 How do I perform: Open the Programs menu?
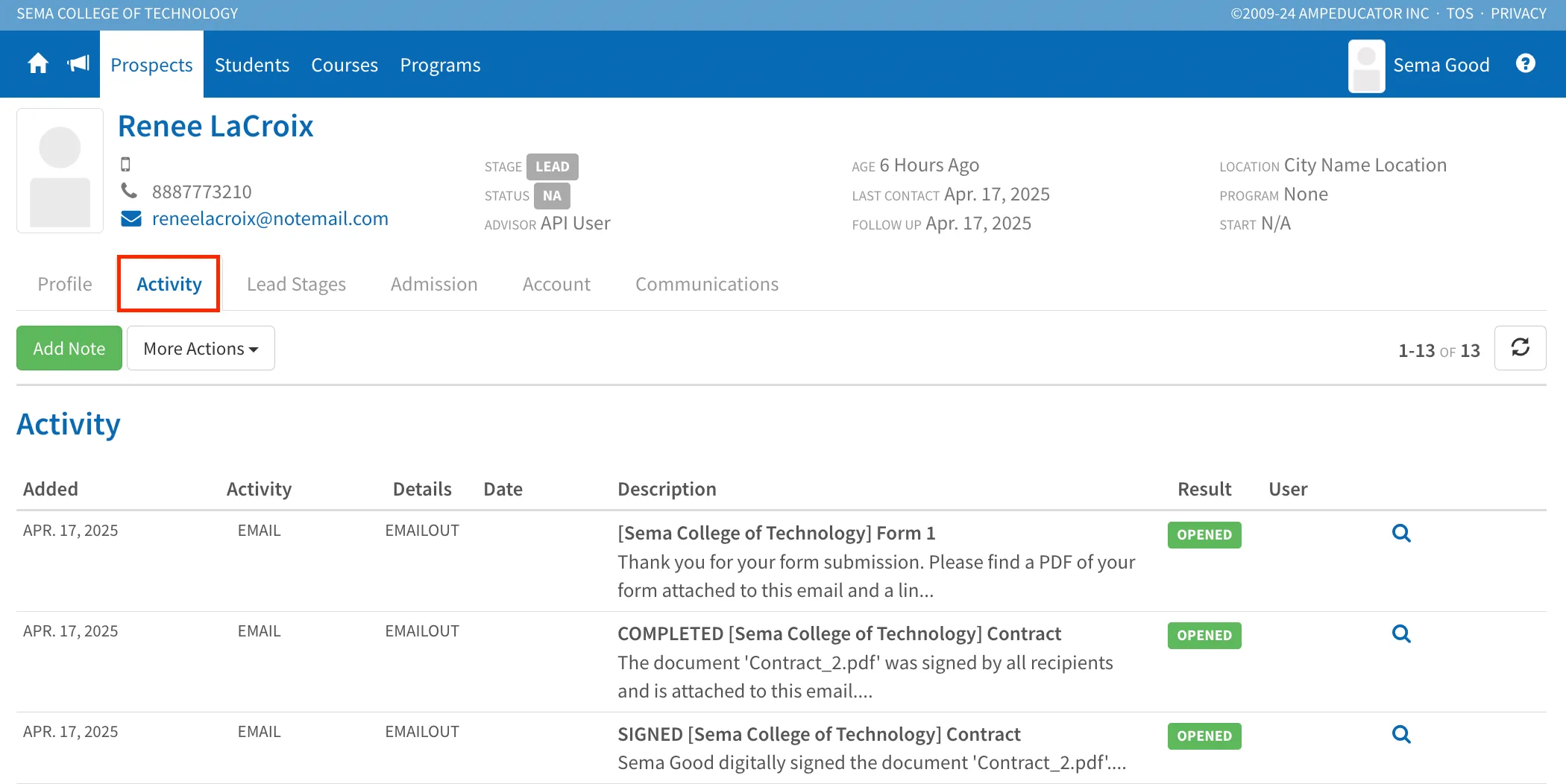point(440,65)
